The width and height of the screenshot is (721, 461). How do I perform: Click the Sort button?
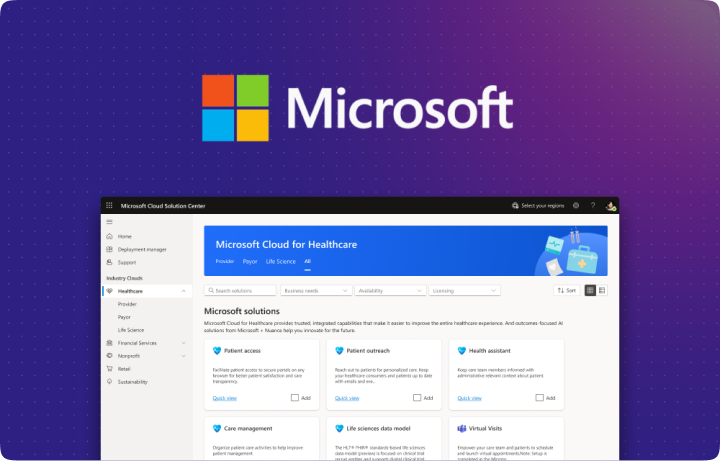[x=566, y=290]
